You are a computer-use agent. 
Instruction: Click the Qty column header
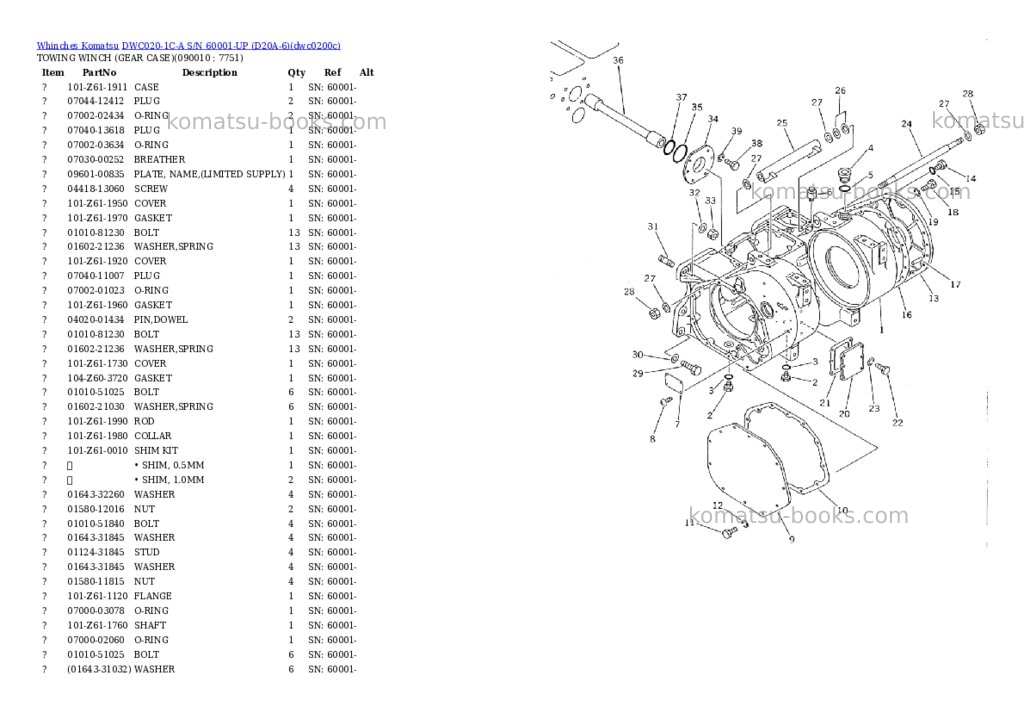point(296,72)
